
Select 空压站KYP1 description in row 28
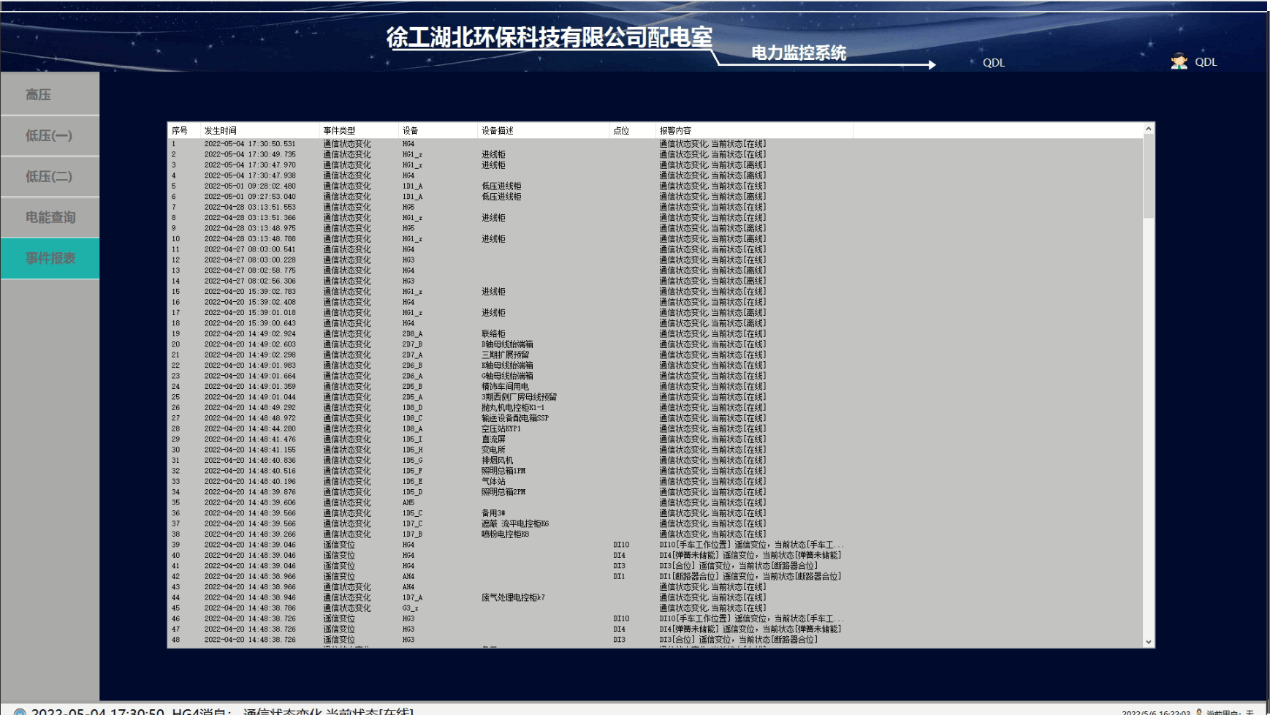501,428
